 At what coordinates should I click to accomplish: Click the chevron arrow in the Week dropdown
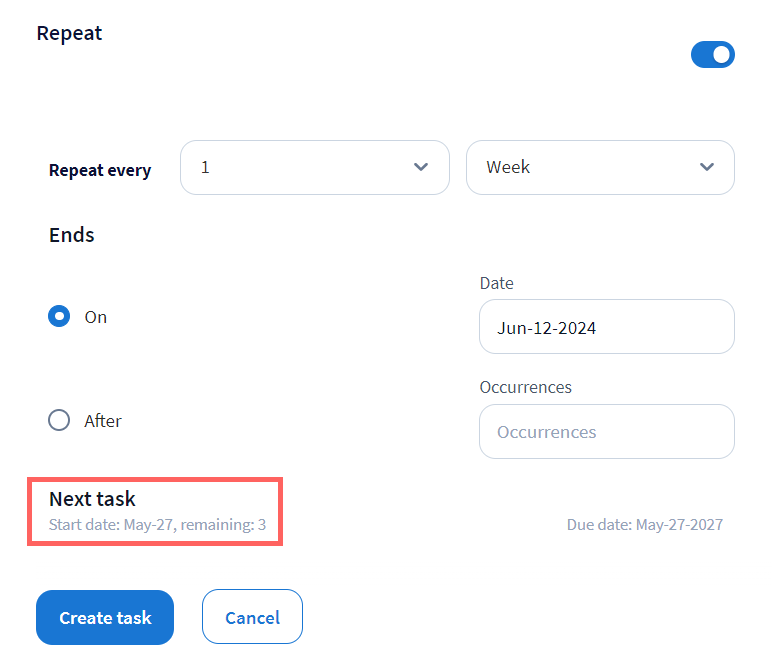[707, 167]
